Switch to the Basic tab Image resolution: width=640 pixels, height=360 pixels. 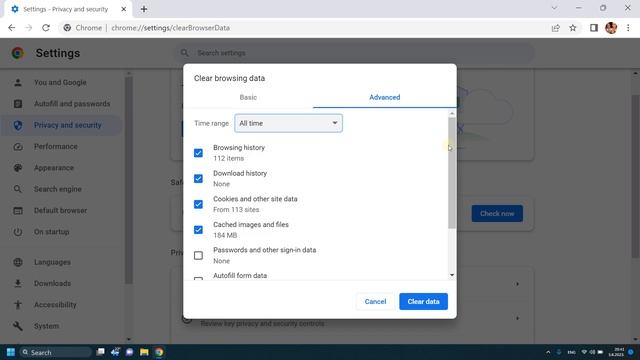(x=248, y=97)
